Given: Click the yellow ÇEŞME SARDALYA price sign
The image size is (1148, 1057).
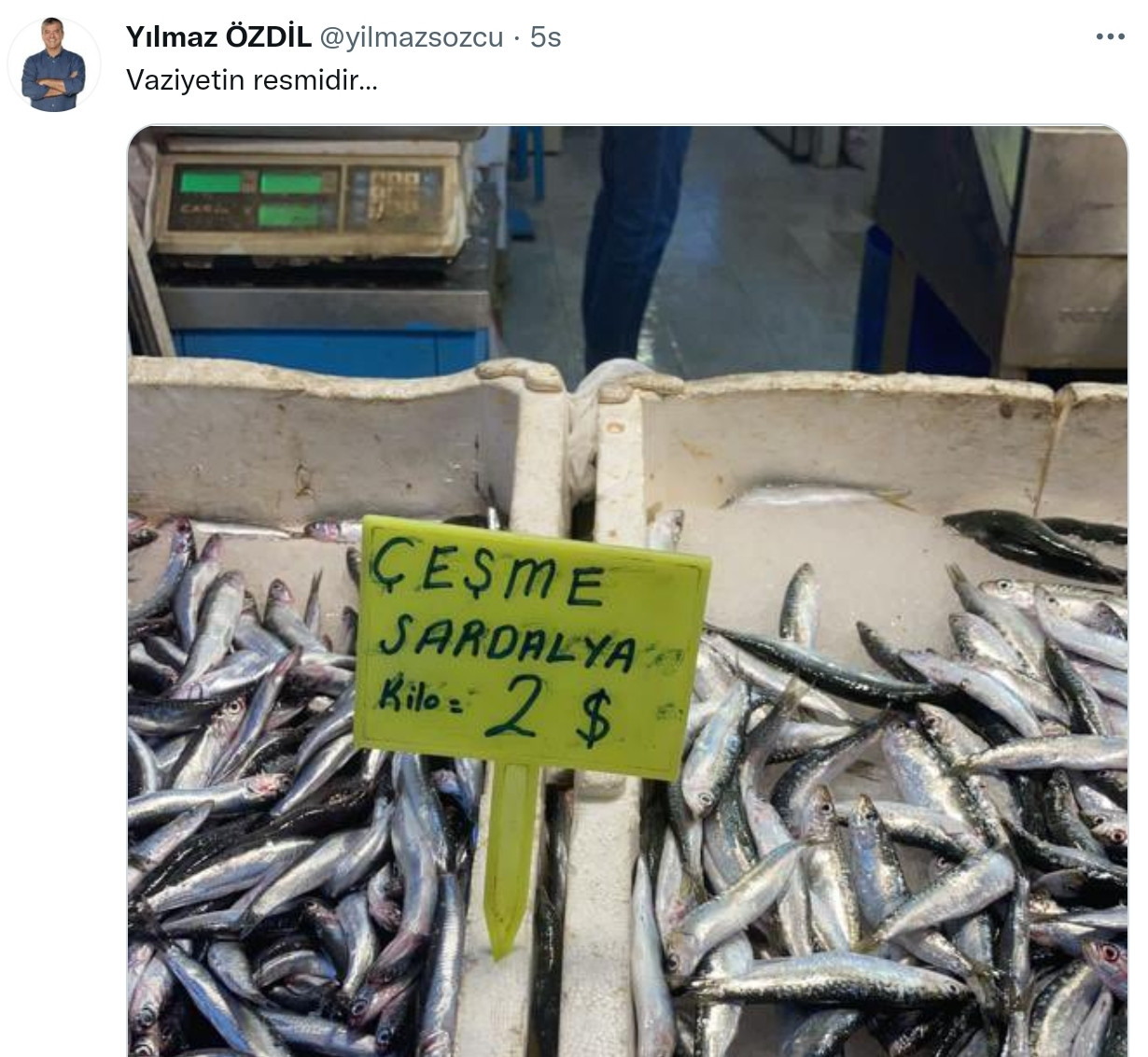Looking at the screenshot, I should [x=532, y=646].
